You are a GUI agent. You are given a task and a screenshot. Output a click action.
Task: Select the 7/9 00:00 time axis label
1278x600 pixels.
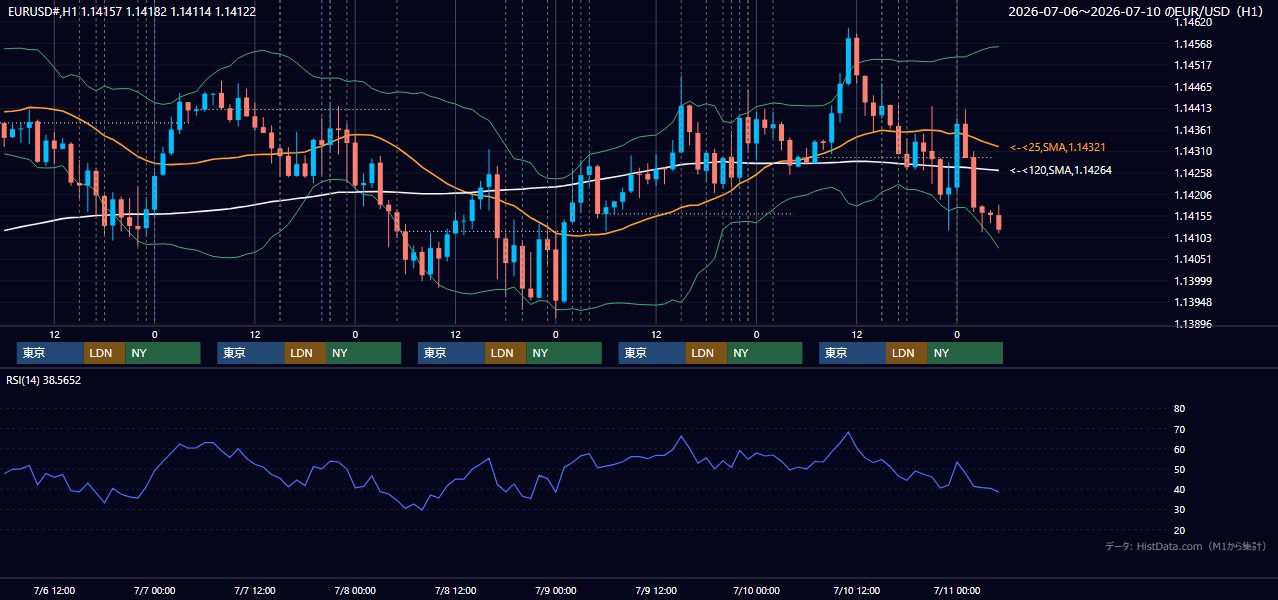tap(556, 590)
